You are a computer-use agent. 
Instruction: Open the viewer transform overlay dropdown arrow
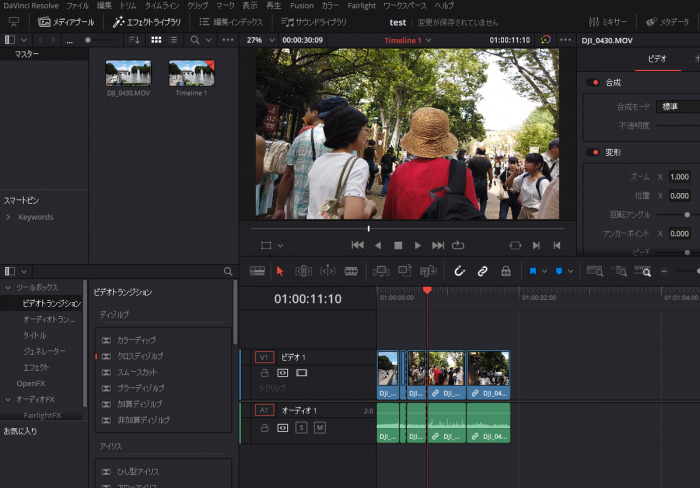tap(280, 245)
